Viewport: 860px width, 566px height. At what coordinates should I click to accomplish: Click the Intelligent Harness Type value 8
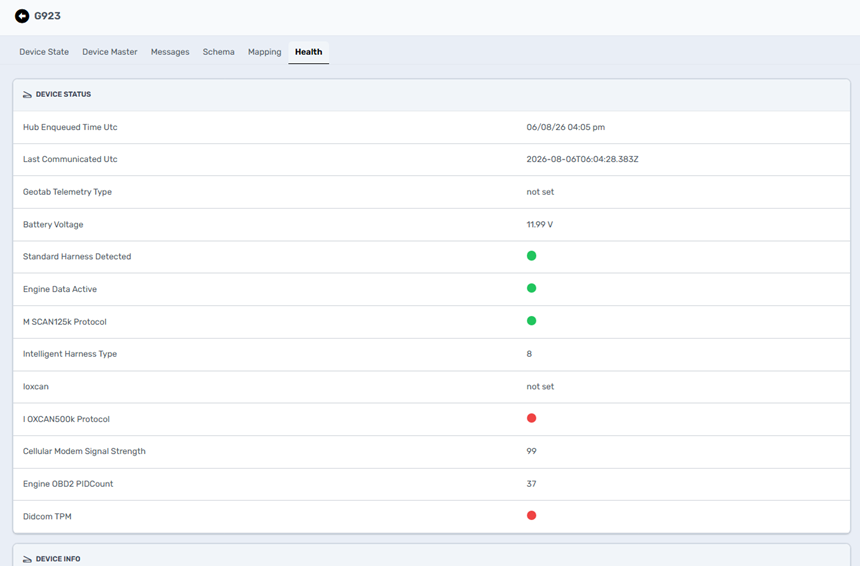click(x=529, y=354)
